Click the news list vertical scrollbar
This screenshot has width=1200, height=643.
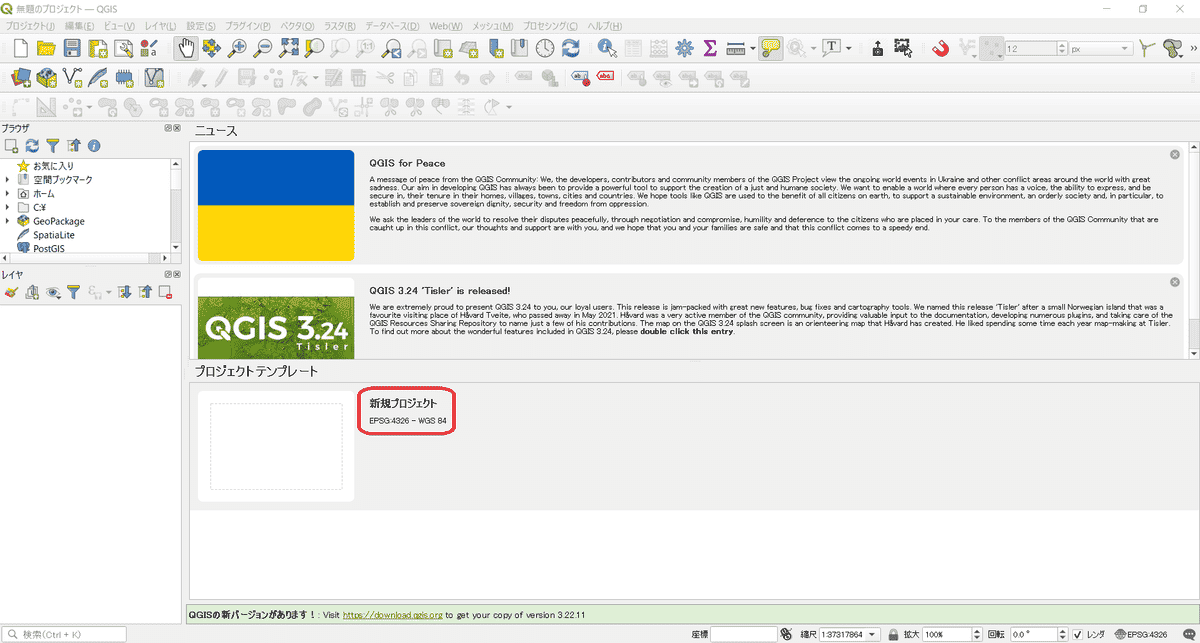[x=1193, y=250]
